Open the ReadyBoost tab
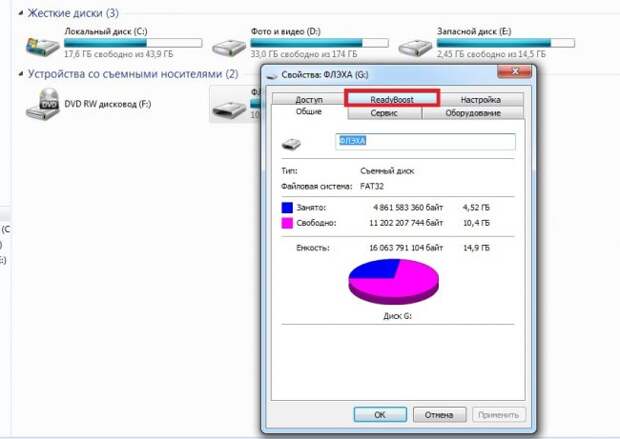Viewport: 620px width, 439px height. 392,99
